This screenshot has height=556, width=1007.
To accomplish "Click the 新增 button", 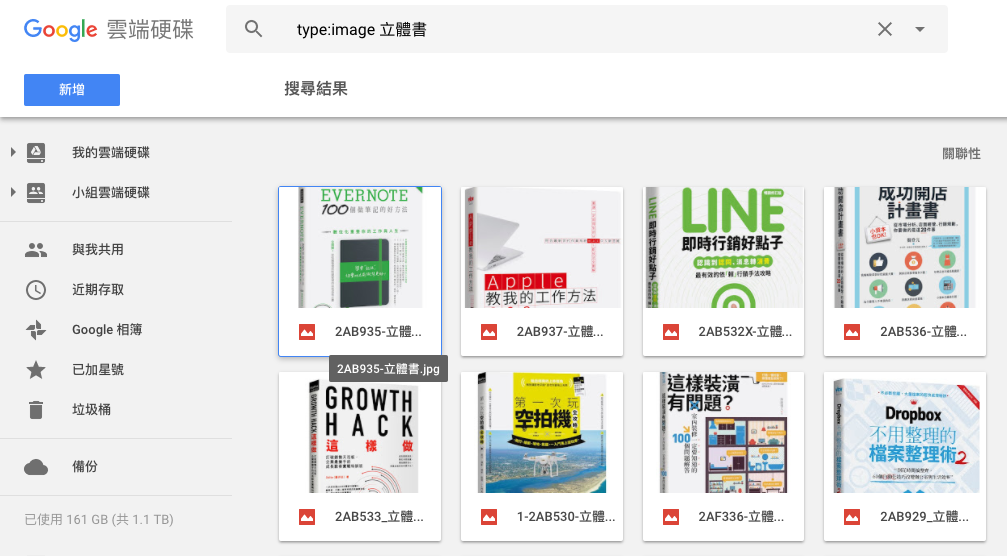I will tap(72, 90).
